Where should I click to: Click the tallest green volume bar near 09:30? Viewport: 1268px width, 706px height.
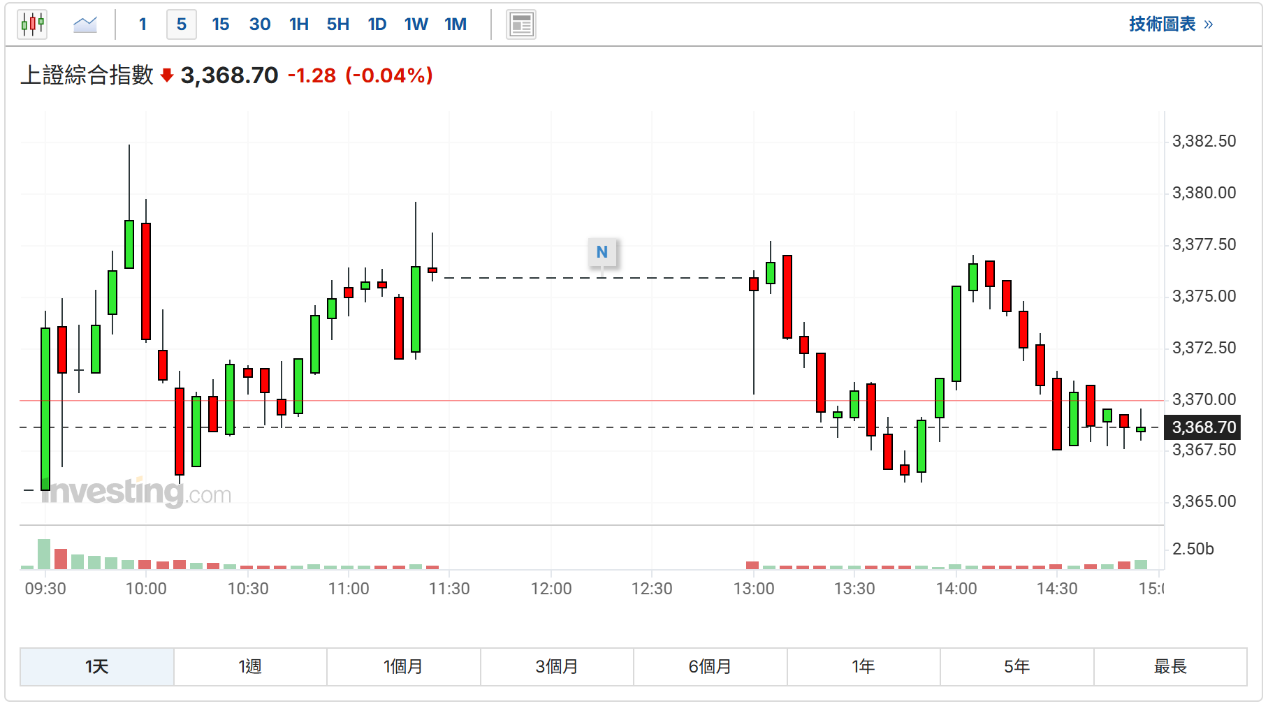[x=43, y=554]
